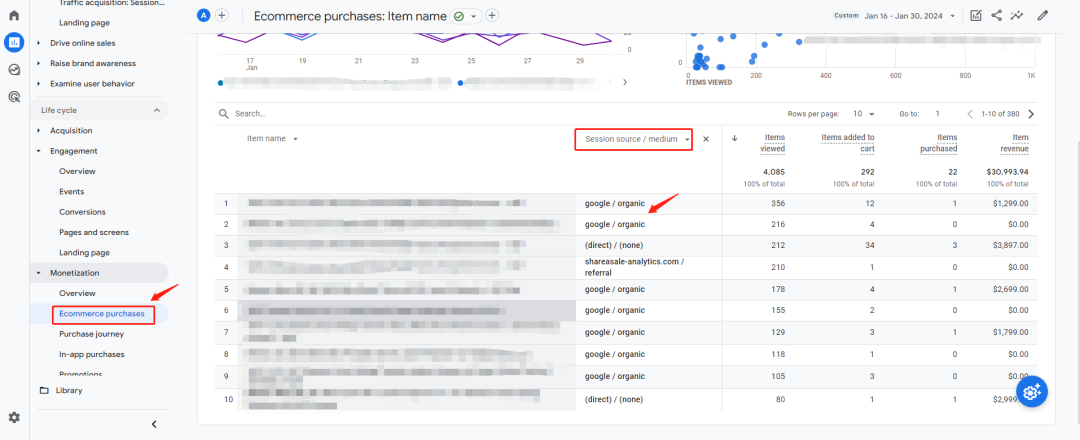Click the search magnifier icon in table
This screenshot has height=440, width=1080.
[x=224, y=114]
